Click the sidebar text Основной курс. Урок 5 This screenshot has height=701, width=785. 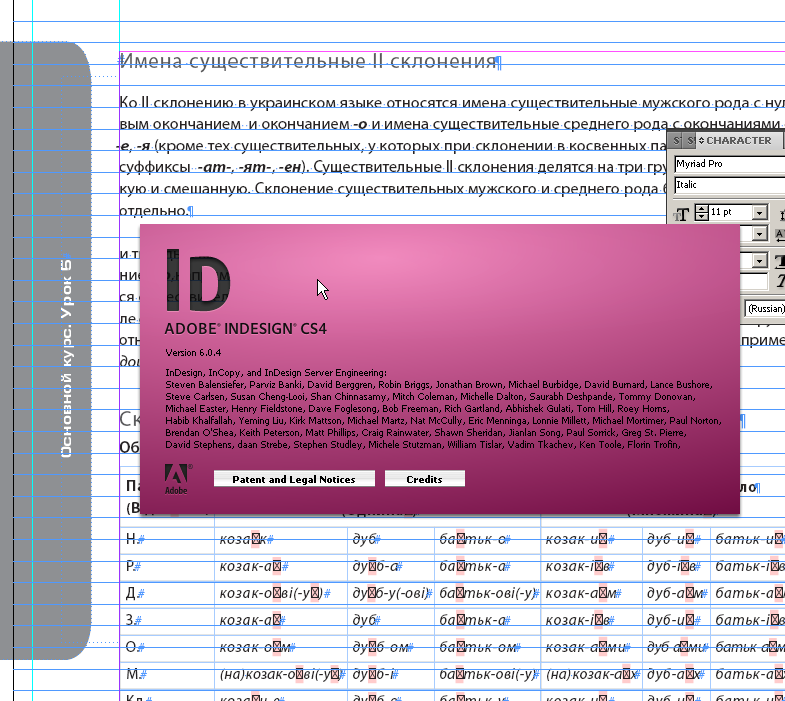pos(66,357)
